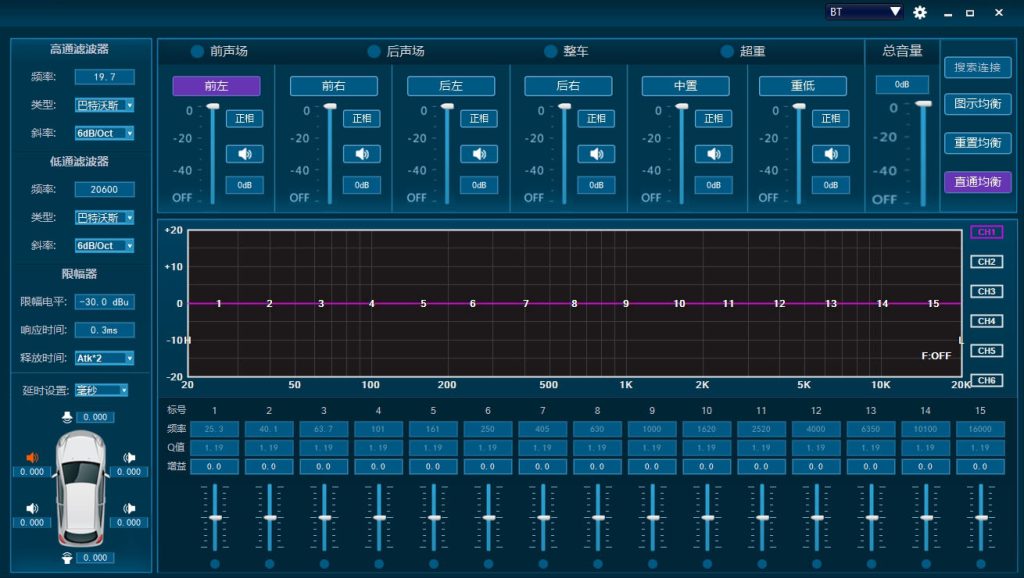The image size is (1024, 578).
Task: Mute the 重低 channel speaker icon
Action: (x=831, y=154)
